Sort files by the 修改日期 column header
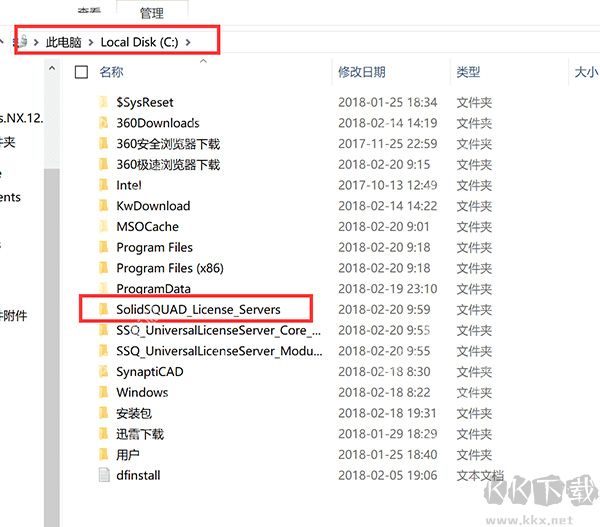 (362, 72)
